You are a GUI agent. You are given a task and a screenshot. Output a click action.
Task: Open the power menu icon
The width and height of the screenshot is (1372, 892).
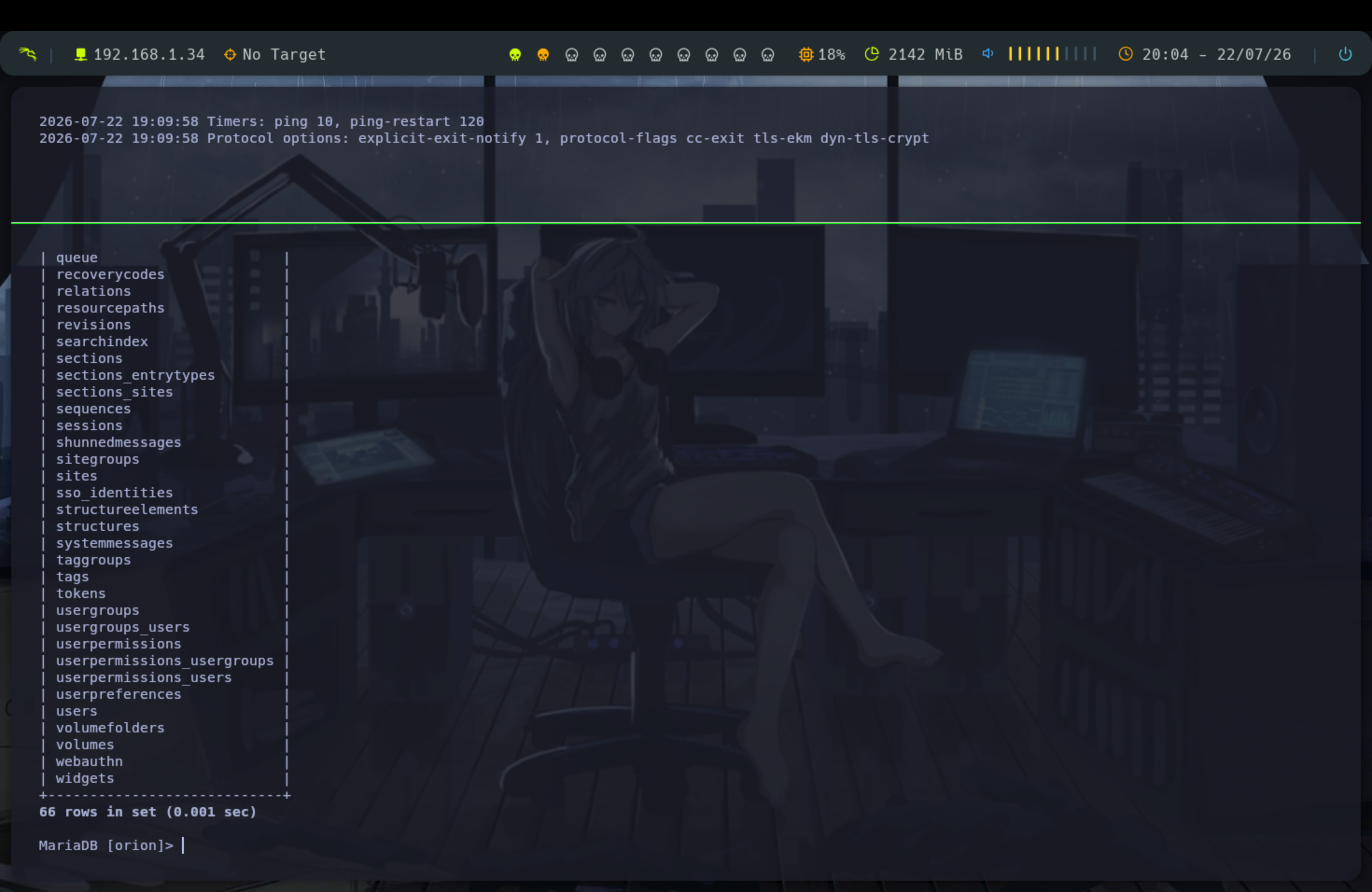[x=1345, y=54]
